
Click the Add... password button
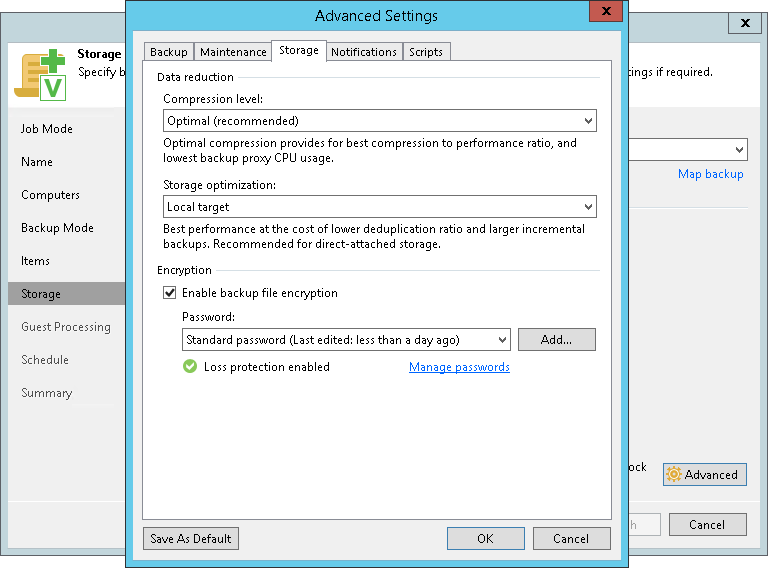coord(556,340)
